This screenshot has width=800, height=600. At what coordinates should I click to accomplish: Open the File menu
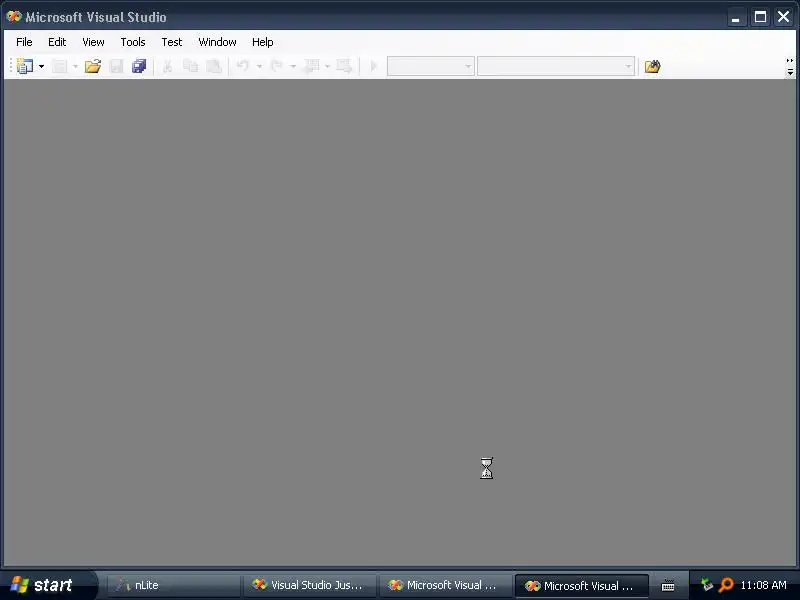[x=24, y=42]
